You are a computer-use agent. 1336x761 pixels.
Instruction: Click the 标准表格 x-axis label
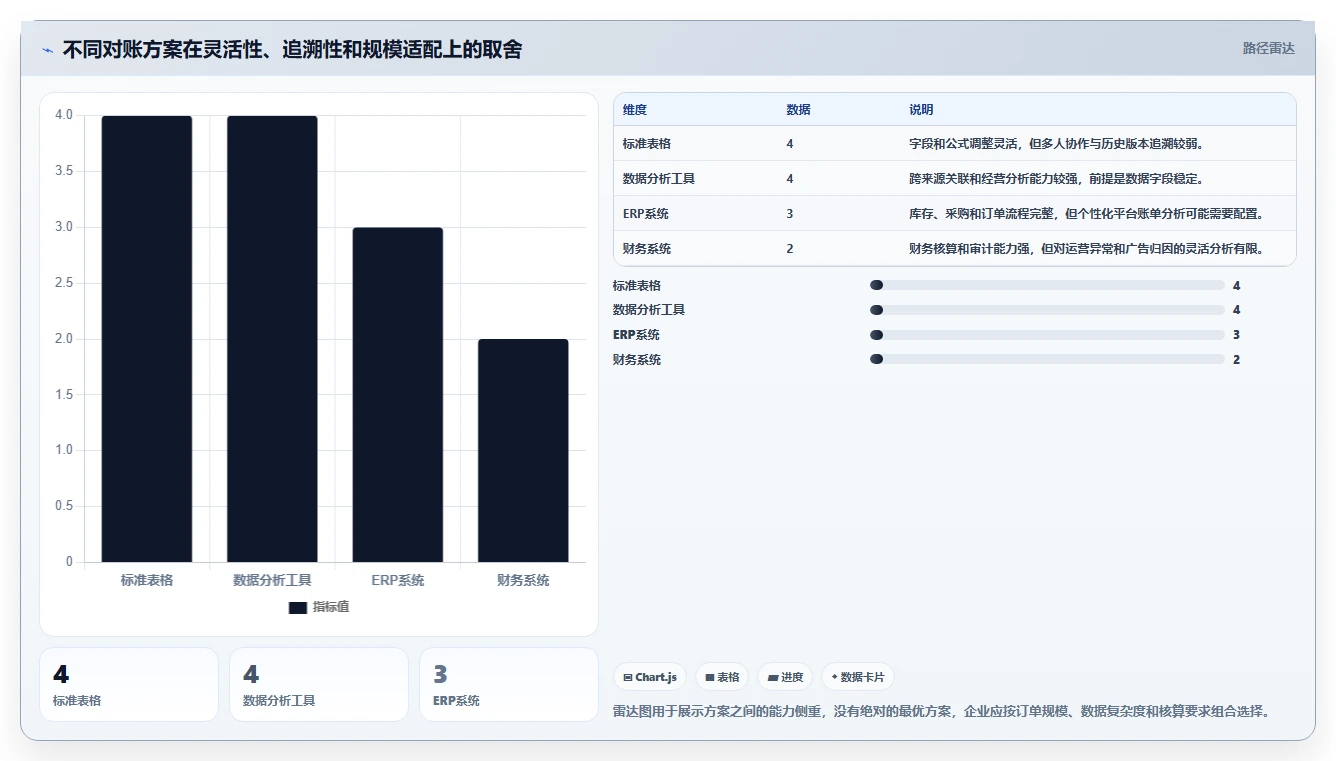(x=147, y=580)
